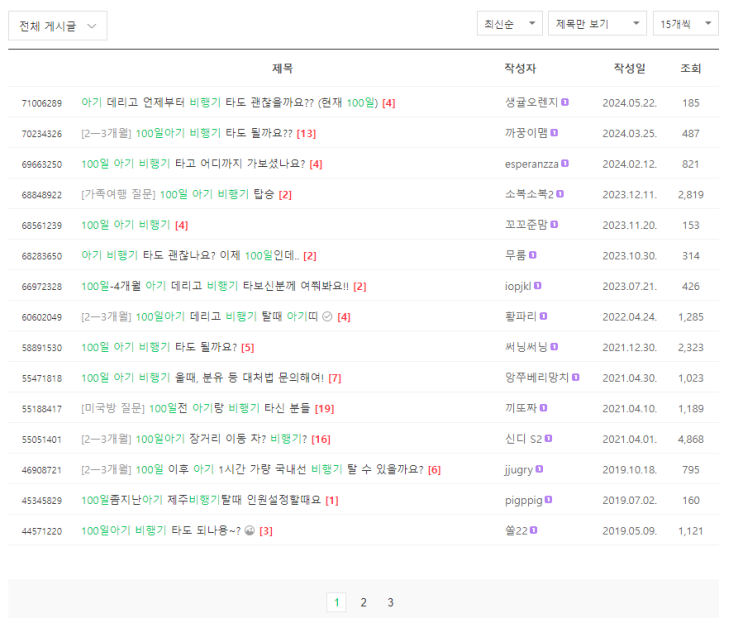Screen dimensions: 743x618
Task: Click the member badge icon next to 무룸
Action: 533,255
